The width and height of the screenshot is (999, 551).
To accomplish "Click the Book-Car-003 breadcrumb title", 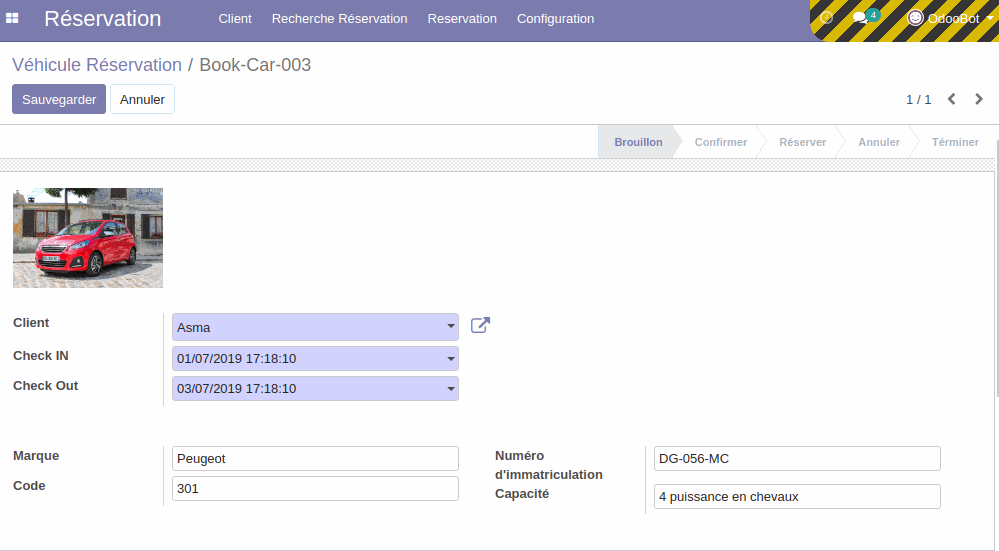I will click(255, 65).
